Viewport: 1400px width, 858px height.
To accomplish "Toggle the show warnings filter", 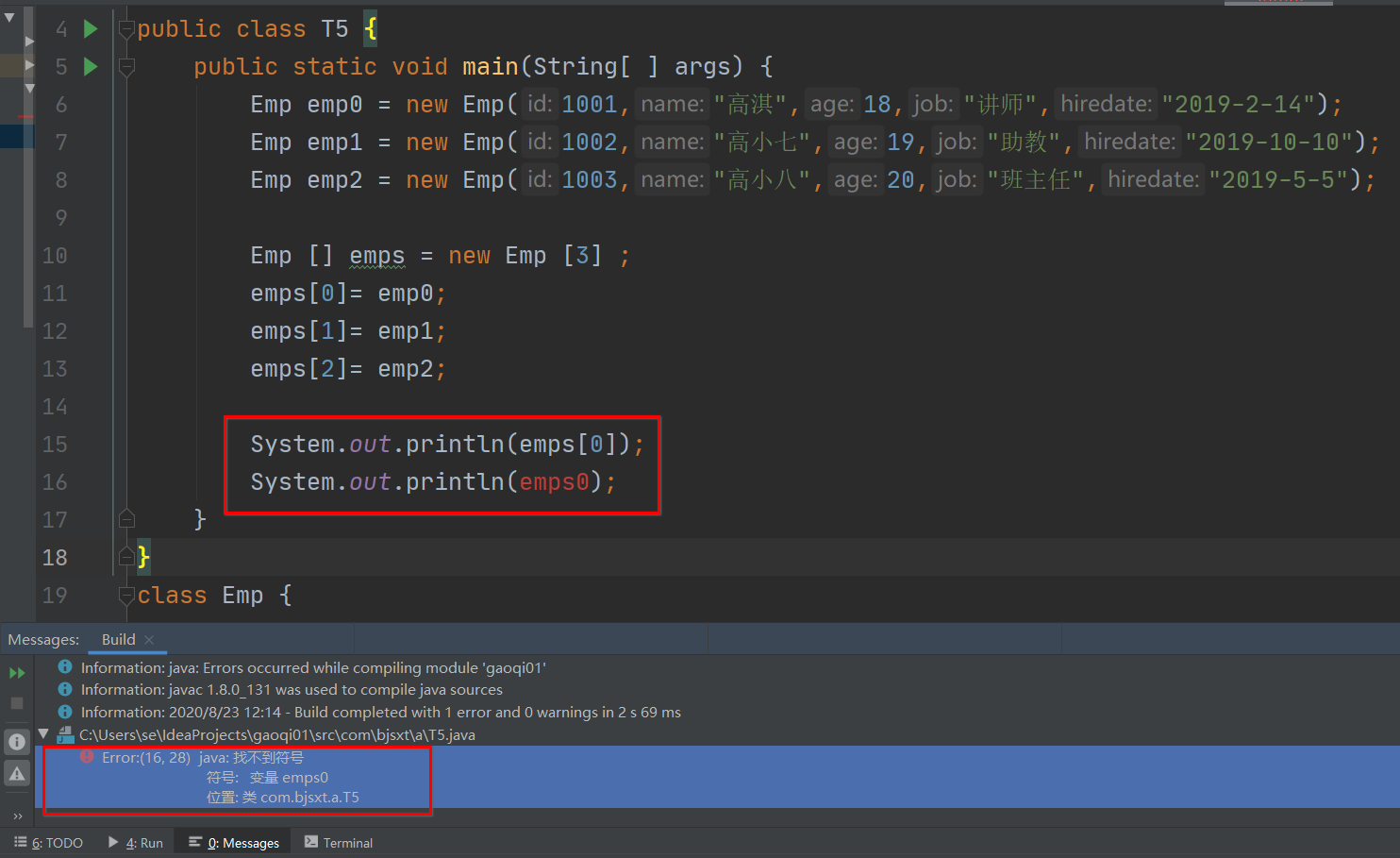I will point(17,774).
